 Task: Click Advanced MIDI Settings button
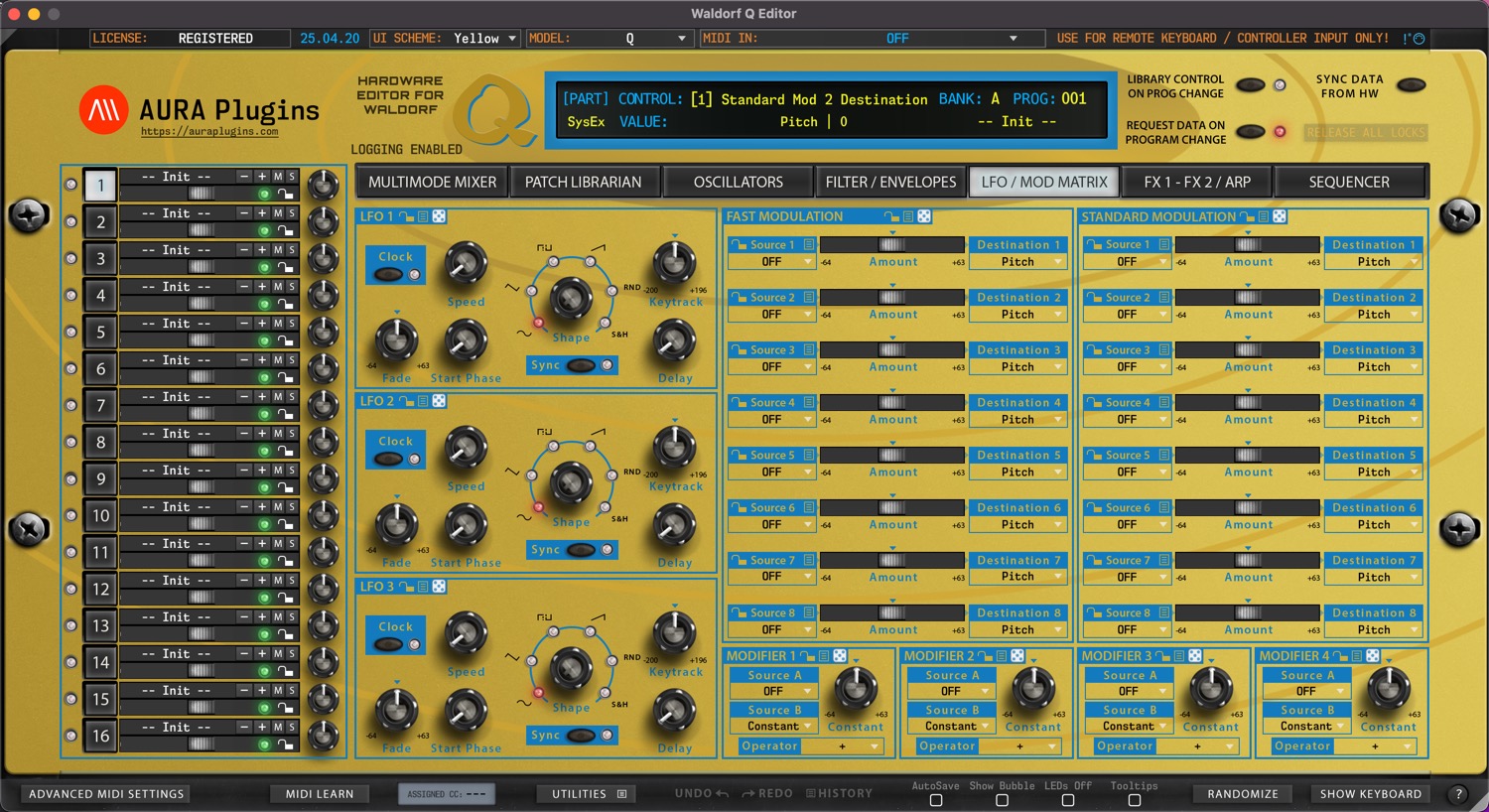(106, 794)
